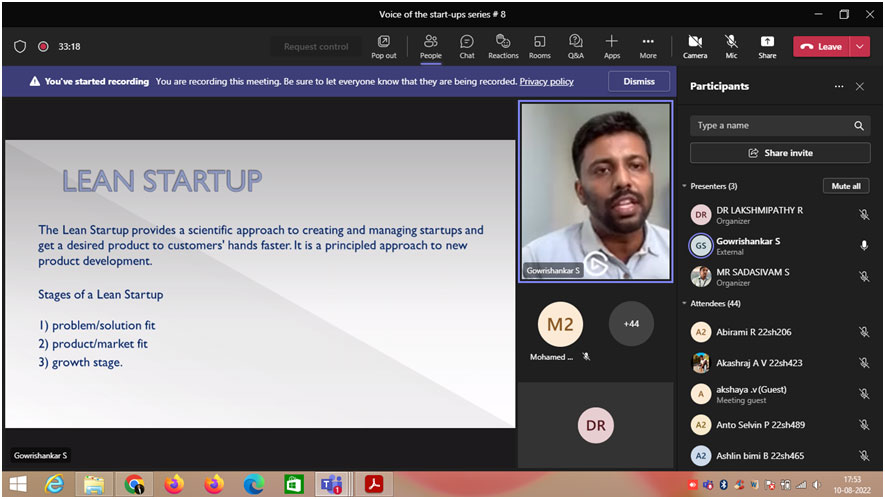Open the breakout Rooms icon
885x499 pixels.
[x=540, y=46]
